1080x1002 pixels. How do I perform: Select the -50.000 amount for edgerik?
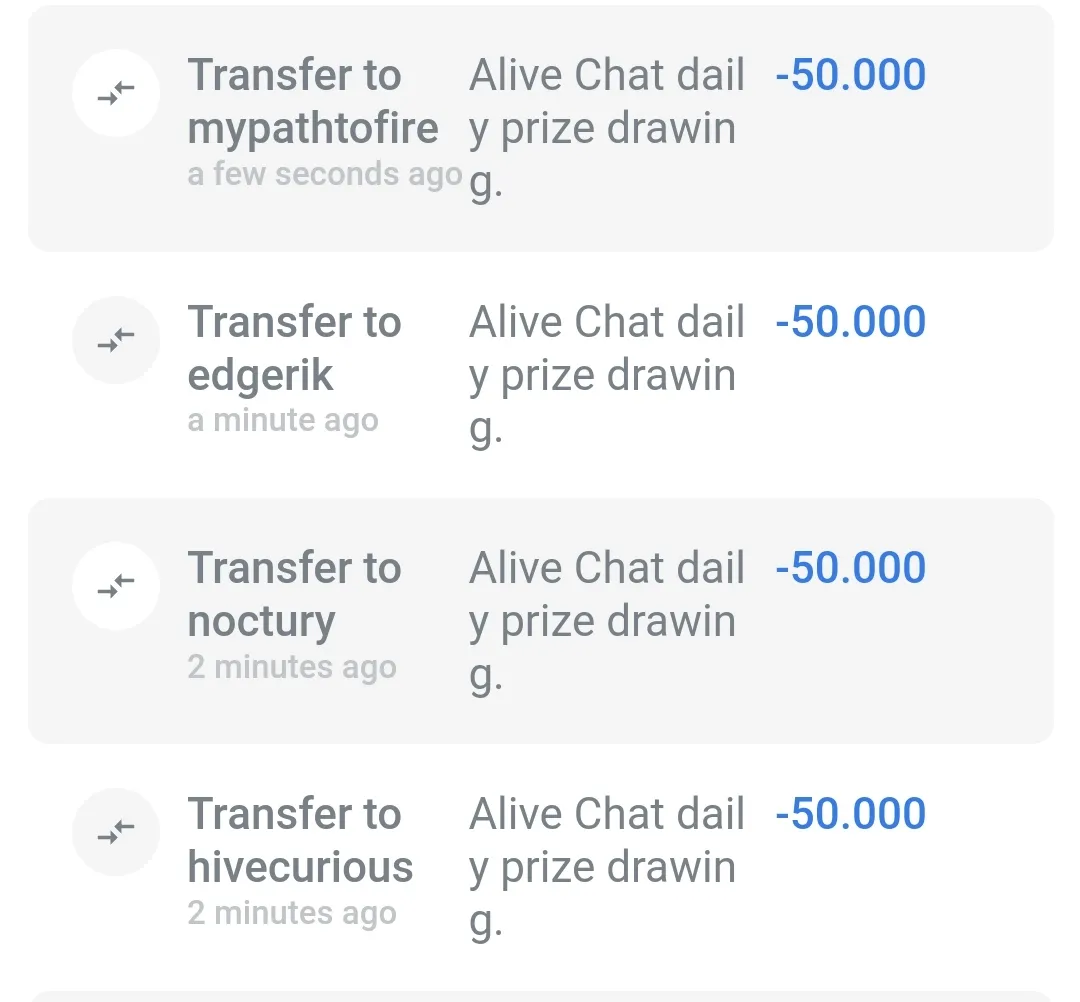pos(850,322)
